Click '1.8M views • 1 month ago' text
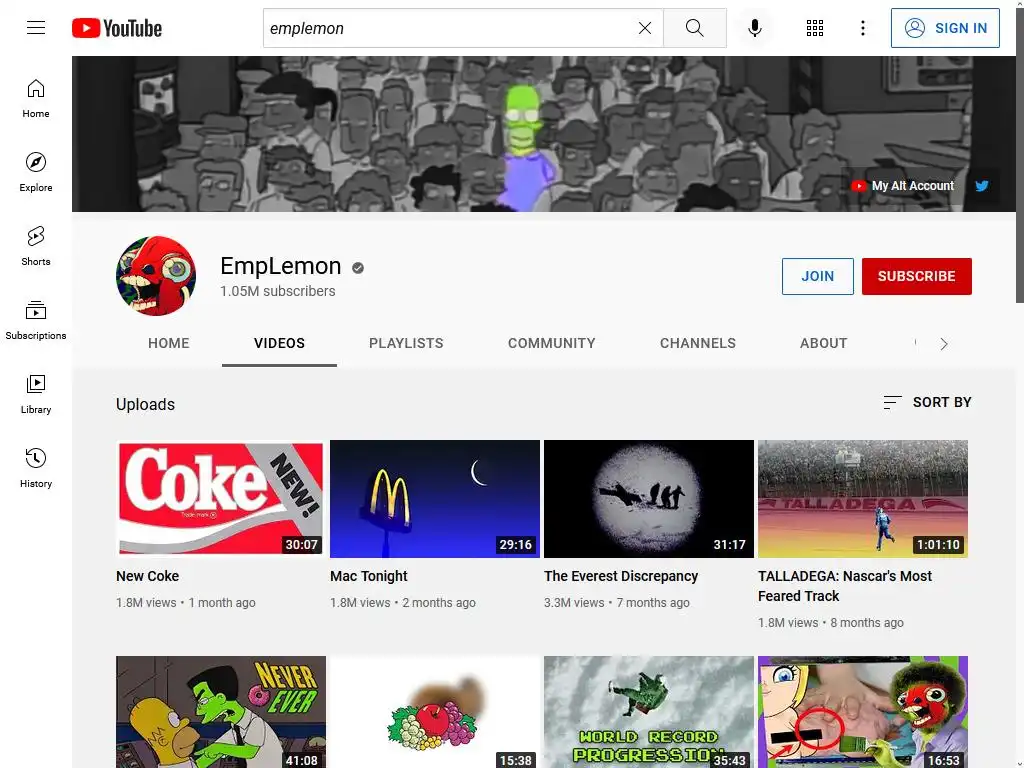The height and width of the screenshot is (768, 1024). 185,603
